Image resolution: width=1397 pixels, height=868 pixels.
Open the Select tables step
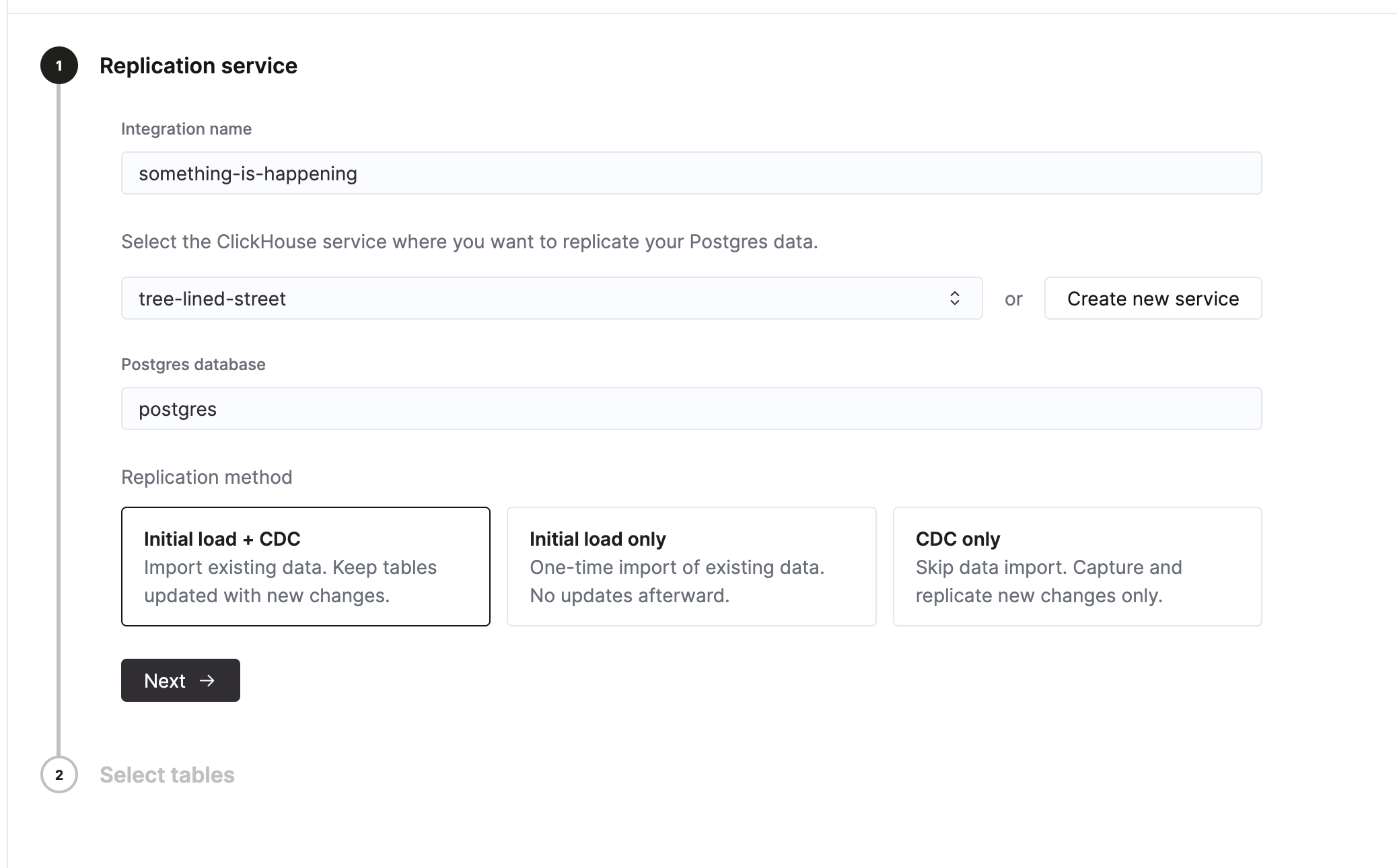click(167, 774)
